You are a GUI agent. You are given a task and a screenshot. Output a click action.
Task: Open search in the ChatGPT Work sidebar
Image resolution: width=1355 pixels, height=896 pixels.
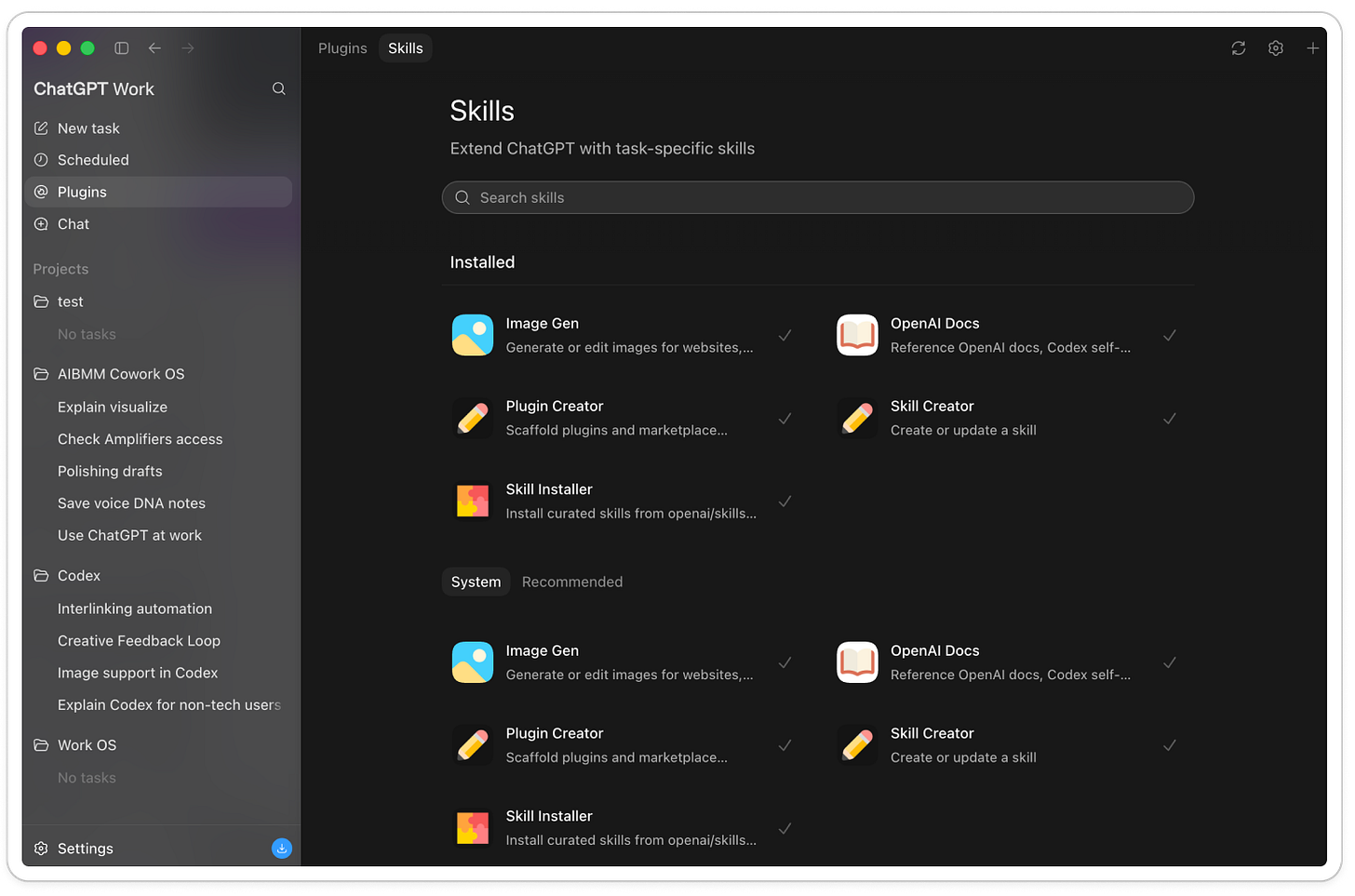(278, 88)
